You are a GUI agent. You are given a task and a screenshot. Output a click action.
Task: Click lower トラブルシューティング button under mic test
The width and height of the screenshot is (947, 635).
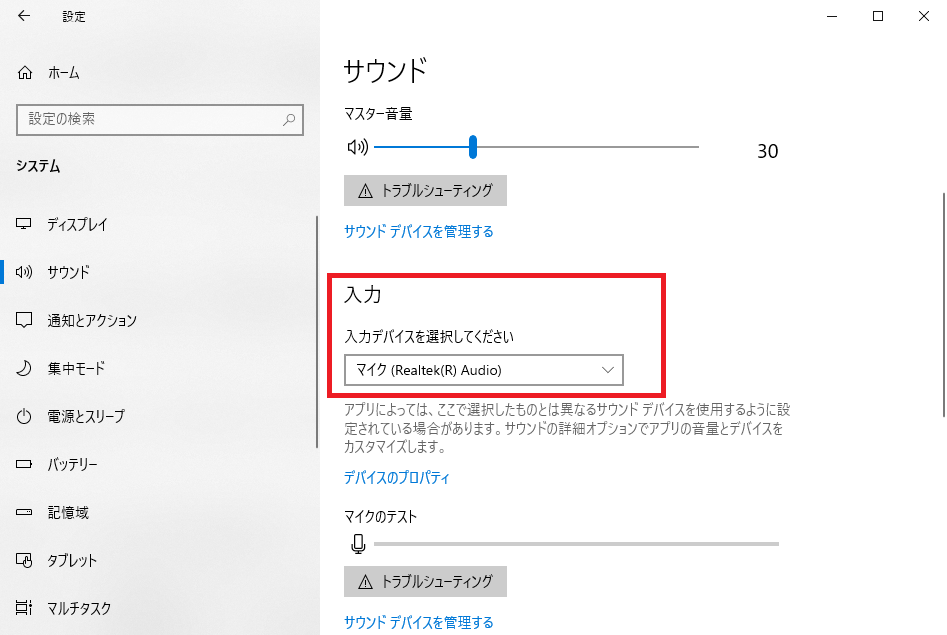coord(425,582)
